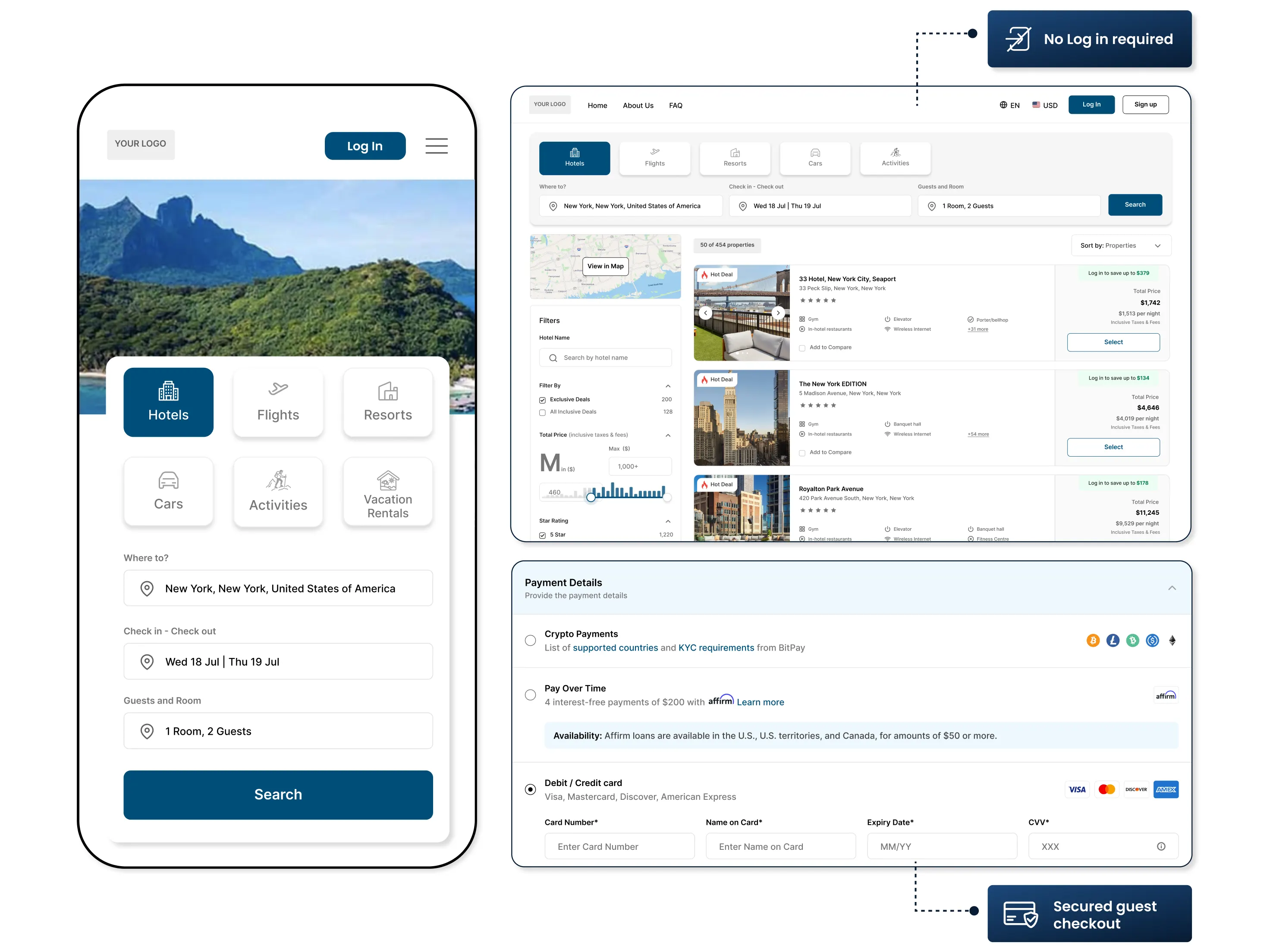Open the Sort by Properties dropdown
Image resolution: width=1270 pixels, height=952 pixels.
(x=1121, y=246)
